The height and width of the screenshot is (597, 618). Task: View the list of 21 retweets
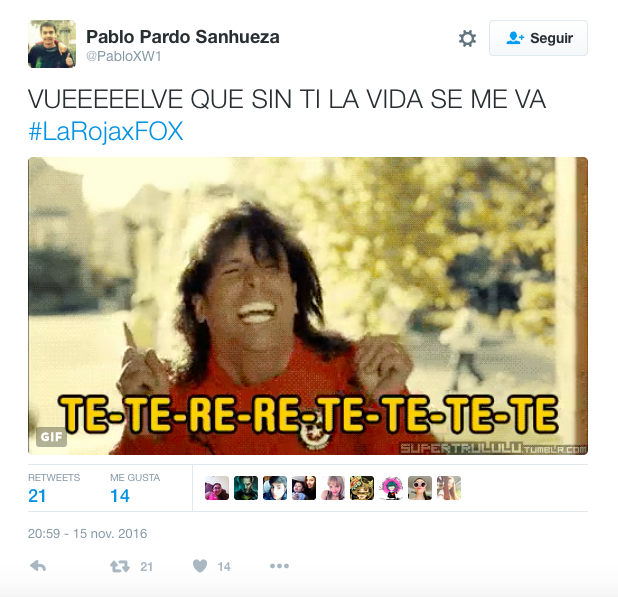click(54, 489)
